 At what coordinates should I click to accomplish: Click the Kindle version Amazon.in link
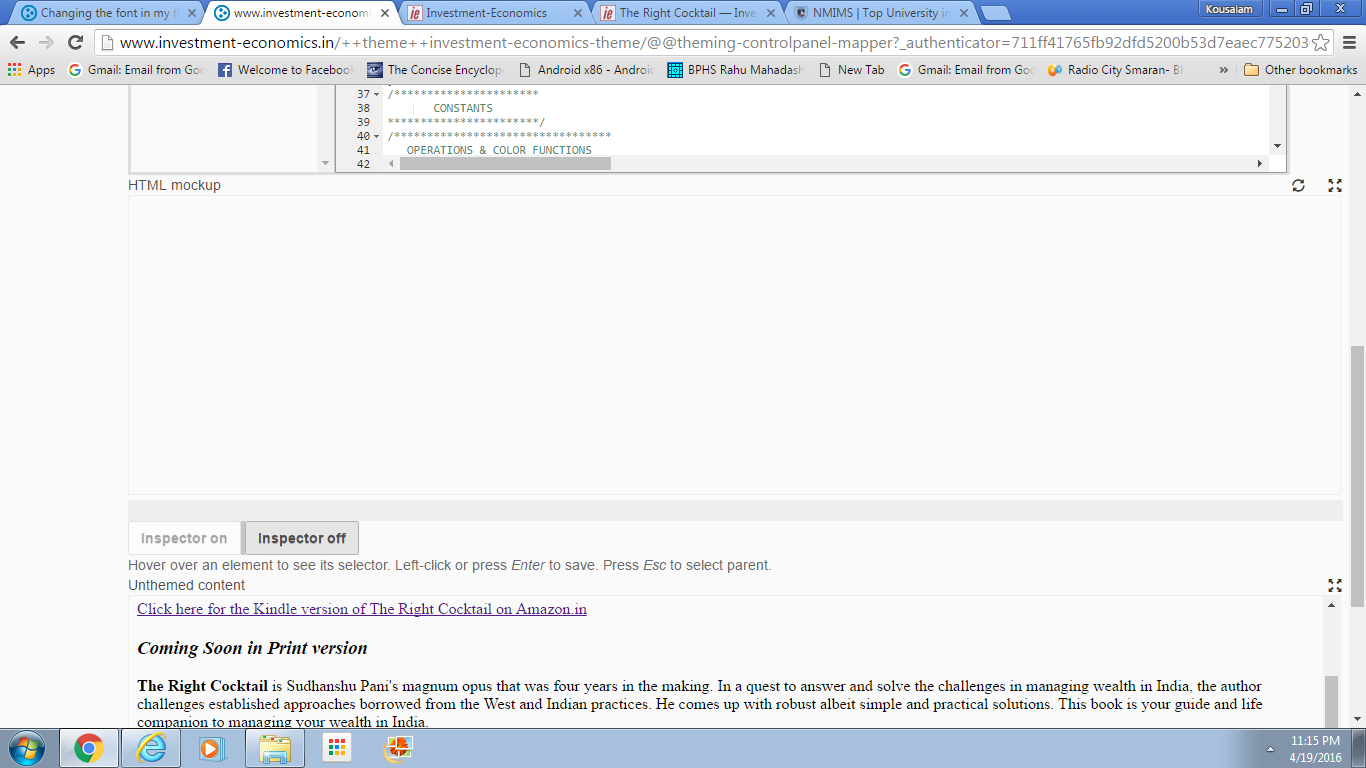click(362, 609)
